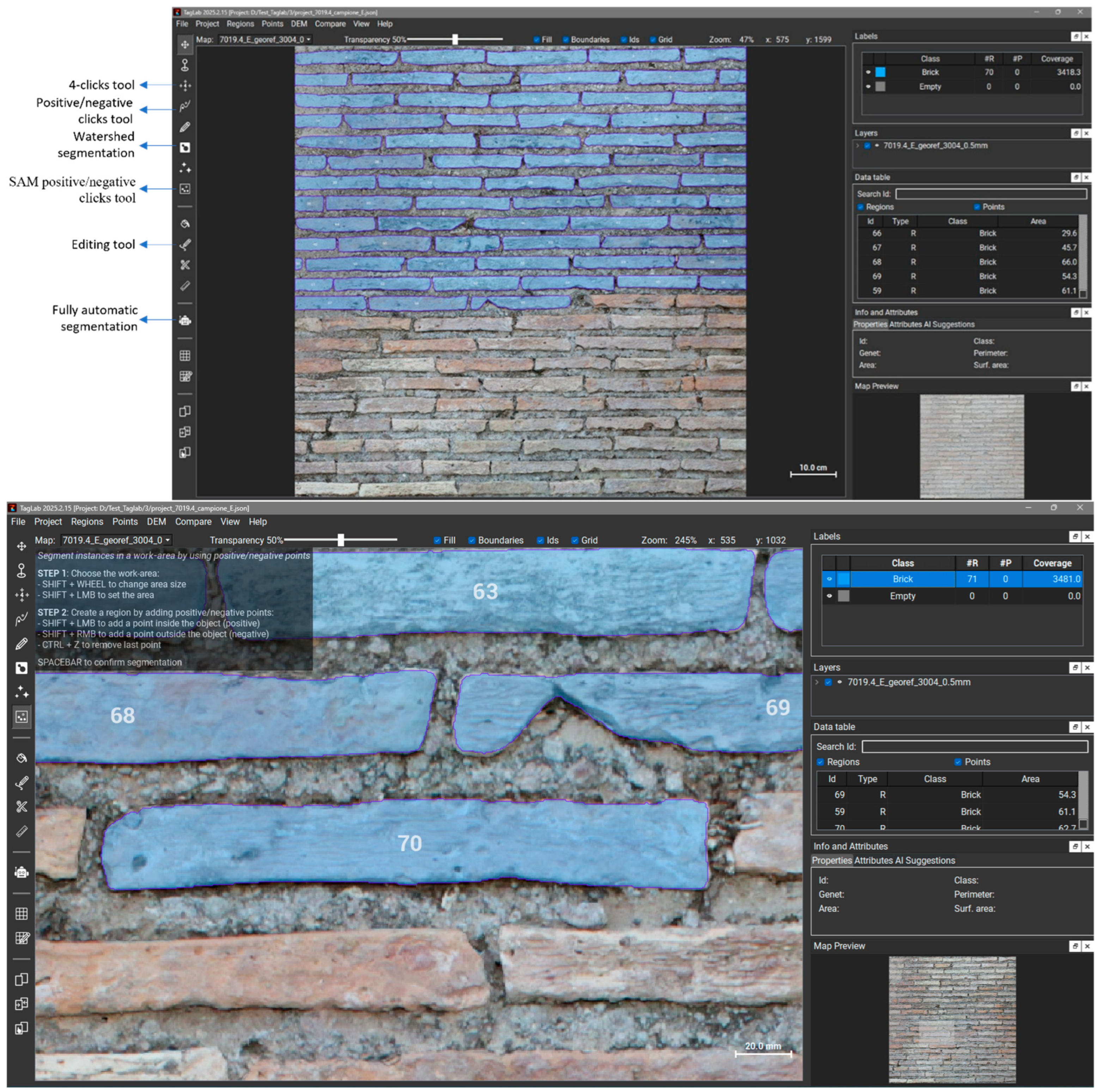Viewport: 1097px width, 1092px height.
Task: Click the fully automatic segmentation robot icon in 245% zoom window
Action: 22,872
